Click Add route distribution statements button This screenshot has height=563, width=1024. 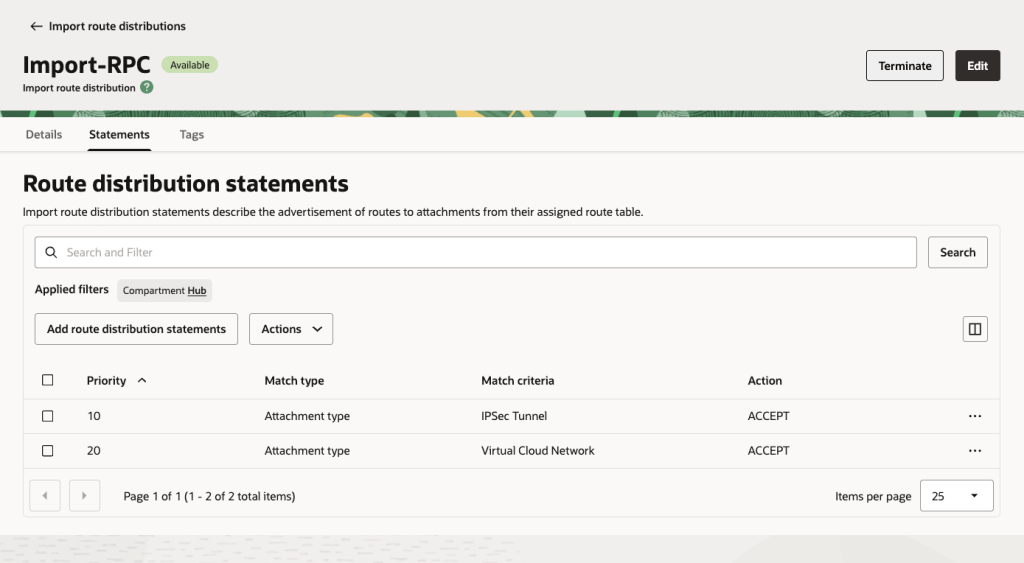tap(136, 329)
